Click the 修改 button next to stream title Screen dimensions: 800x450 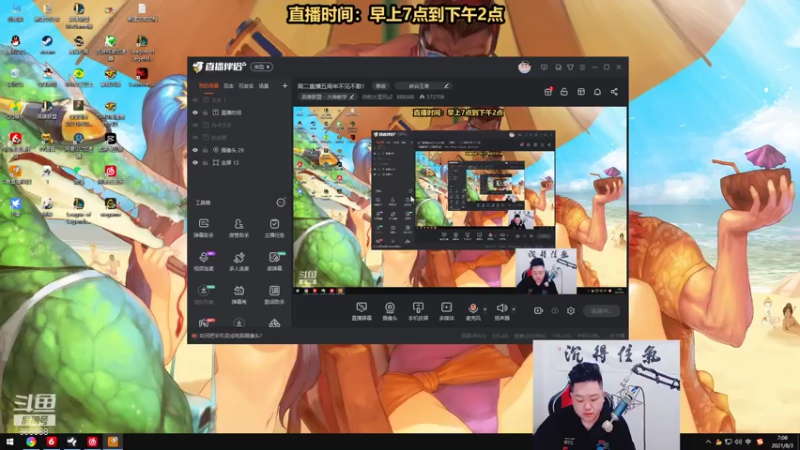click(381, 86)
